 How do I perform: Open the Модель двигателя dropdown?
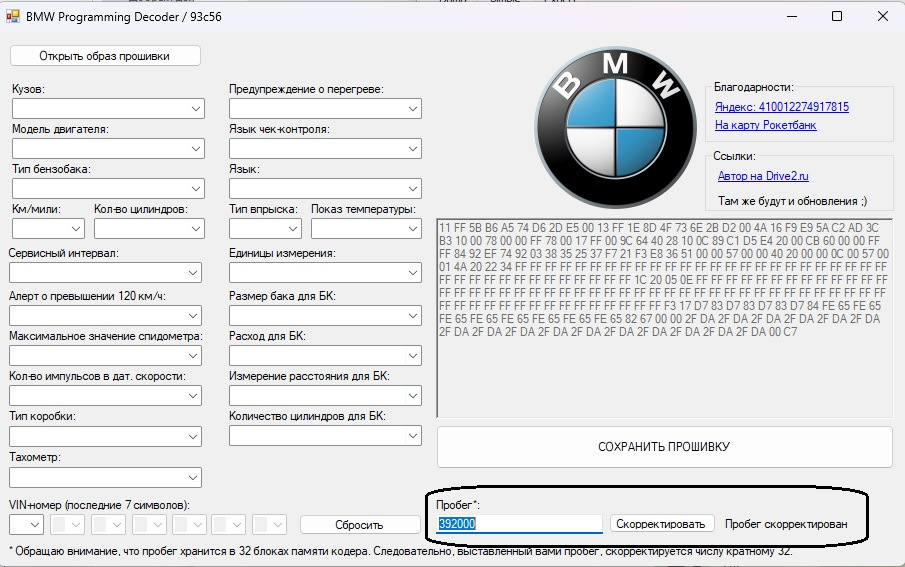pyautogui.click(x=108, y=148)
